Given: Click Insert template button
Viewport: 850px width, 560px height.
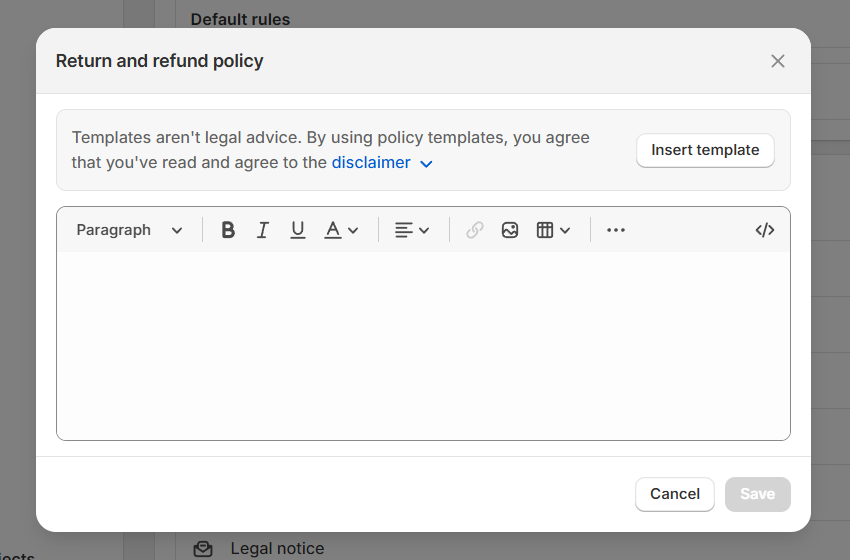Looking at the screenshot, I should [x=705, y=150].
